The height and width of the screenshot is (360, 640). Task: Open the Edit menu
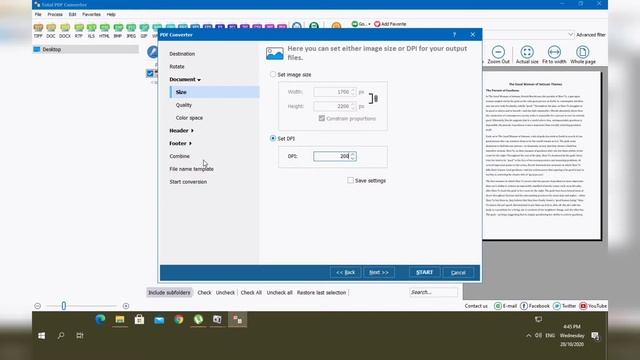72,14
